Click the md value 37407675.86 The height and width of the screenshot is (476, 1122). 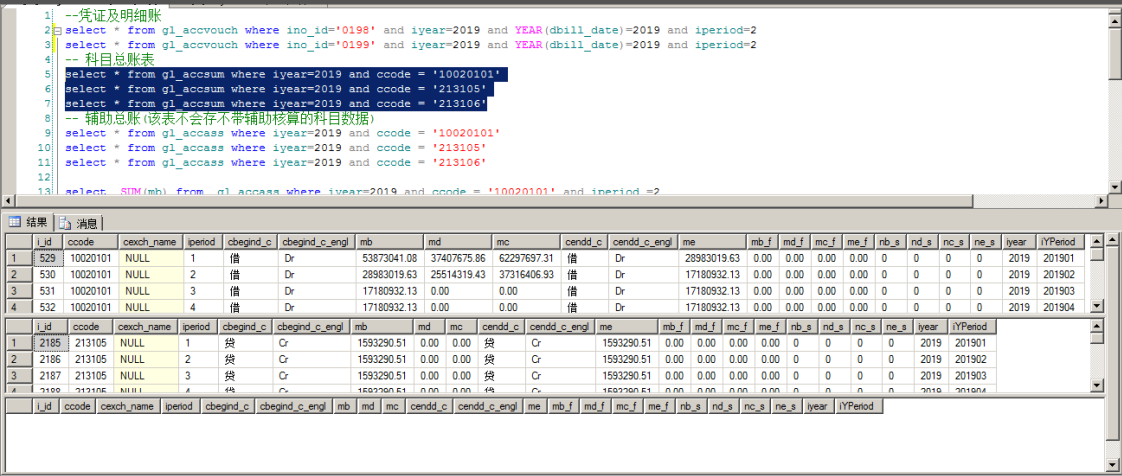(x=458, y=256)
